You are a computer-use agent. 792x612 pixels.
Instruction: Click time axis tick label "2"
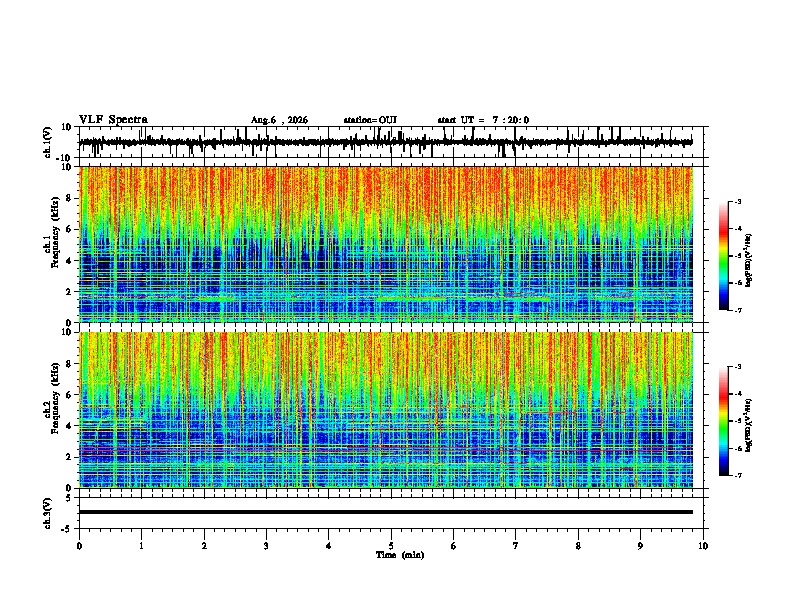(x=204, y=545)
